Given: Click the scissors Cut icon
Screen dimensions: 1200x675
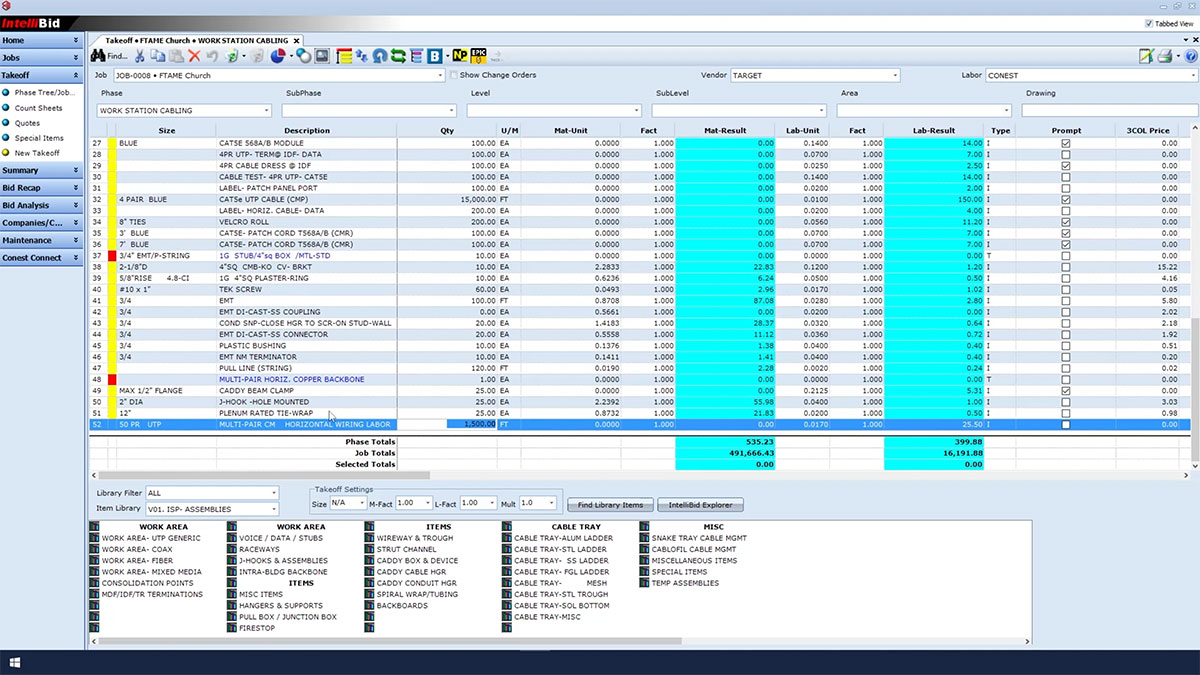Looking at the screenshot, I should click(x=140, y=56).
